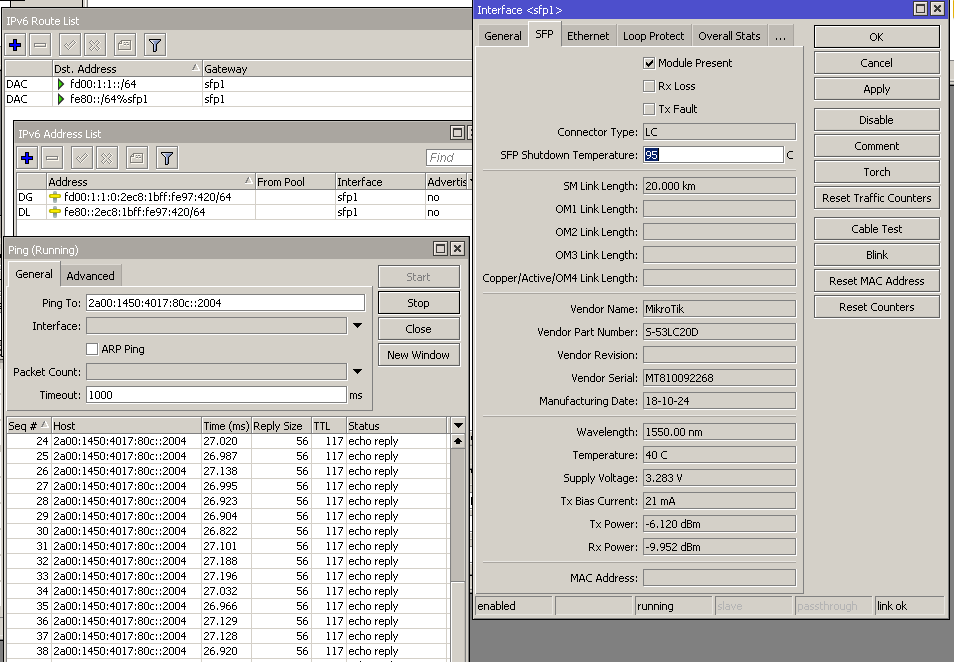Open the ping results column selector dropdown
The width and height of the screenshot is (954, 662).
pyautogui.click(x=458, y=425)
